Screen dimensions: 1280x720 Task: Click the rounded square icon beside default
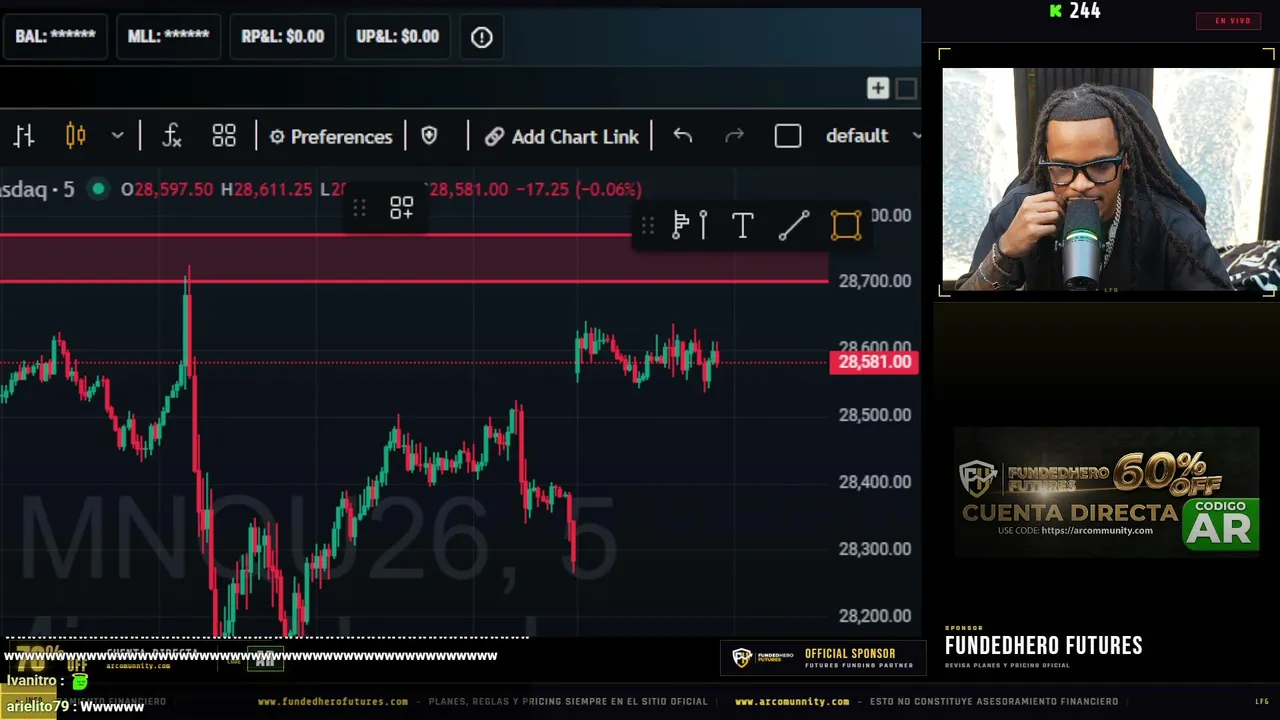[x=788, y=136]
